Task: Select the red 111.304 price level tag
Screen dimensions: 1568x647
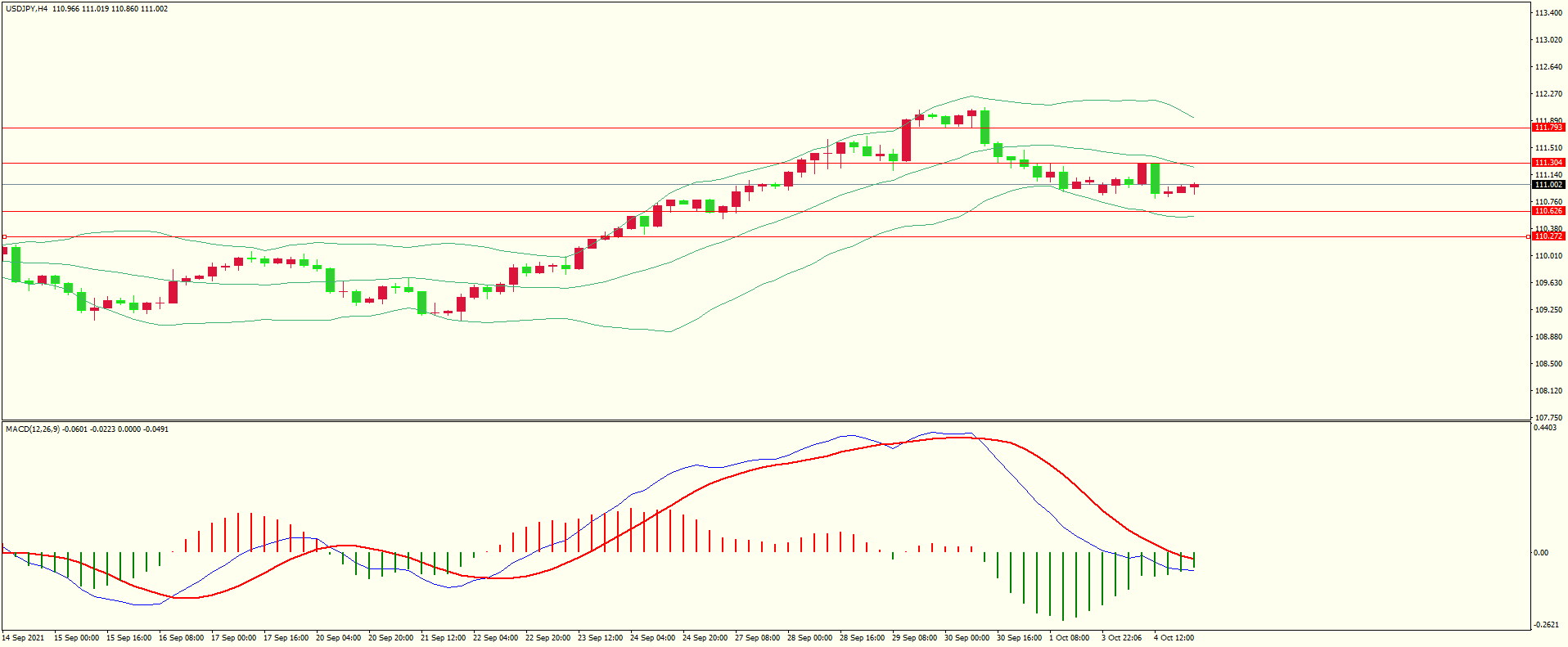Action: coord(1548,163)
